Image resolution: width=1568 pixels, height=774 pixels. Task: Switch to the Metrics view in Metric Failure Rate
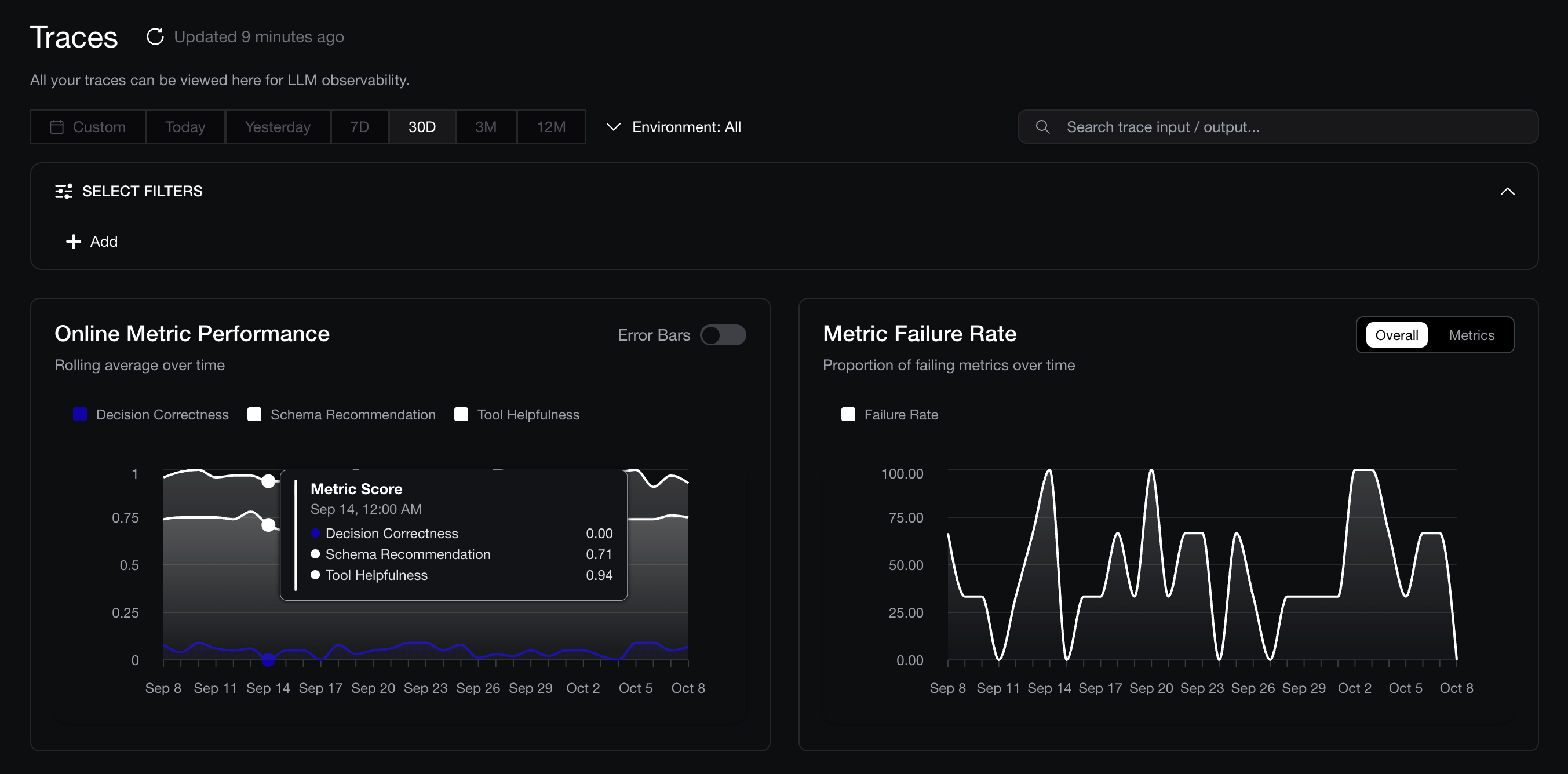[x=1471, y=335]
